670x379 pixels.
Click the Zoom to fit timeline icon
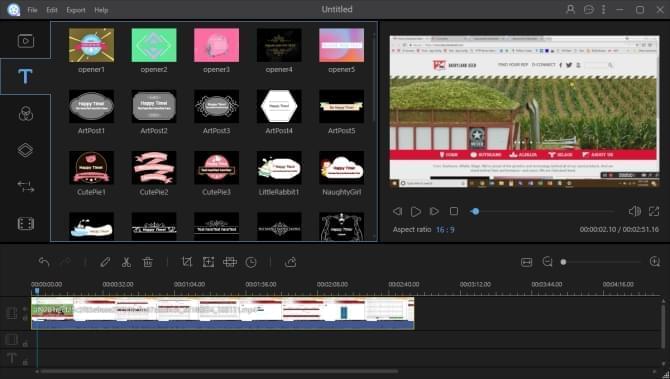pyautogui.click(x=526, y=262)
